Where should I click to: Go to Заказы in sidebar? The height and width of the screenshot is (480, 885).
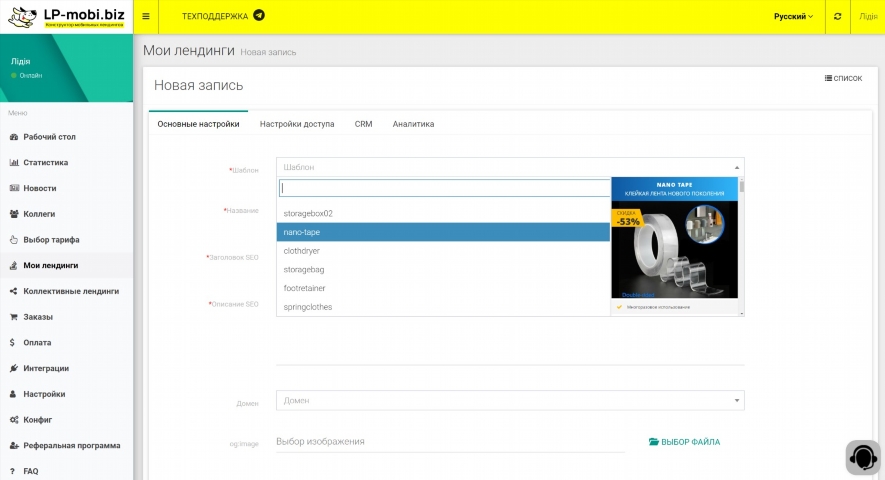(x=38, y=317)
